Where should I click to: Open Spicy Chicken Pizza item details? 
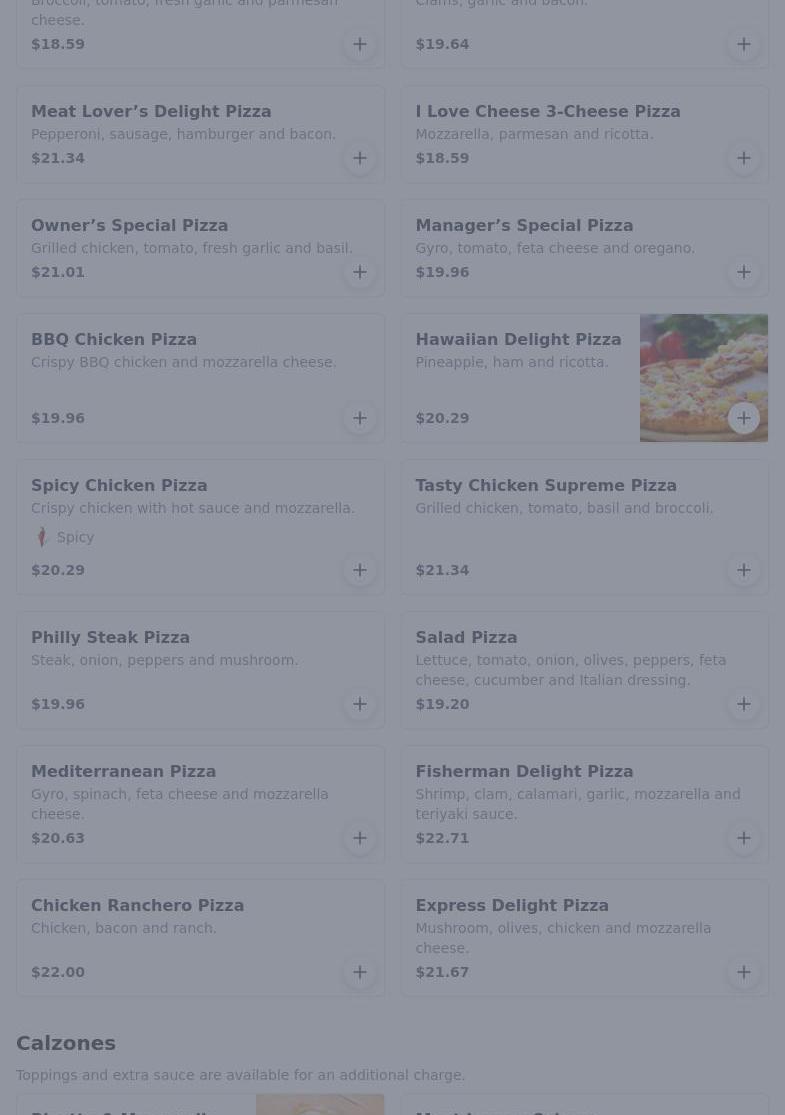click(119, 486)
